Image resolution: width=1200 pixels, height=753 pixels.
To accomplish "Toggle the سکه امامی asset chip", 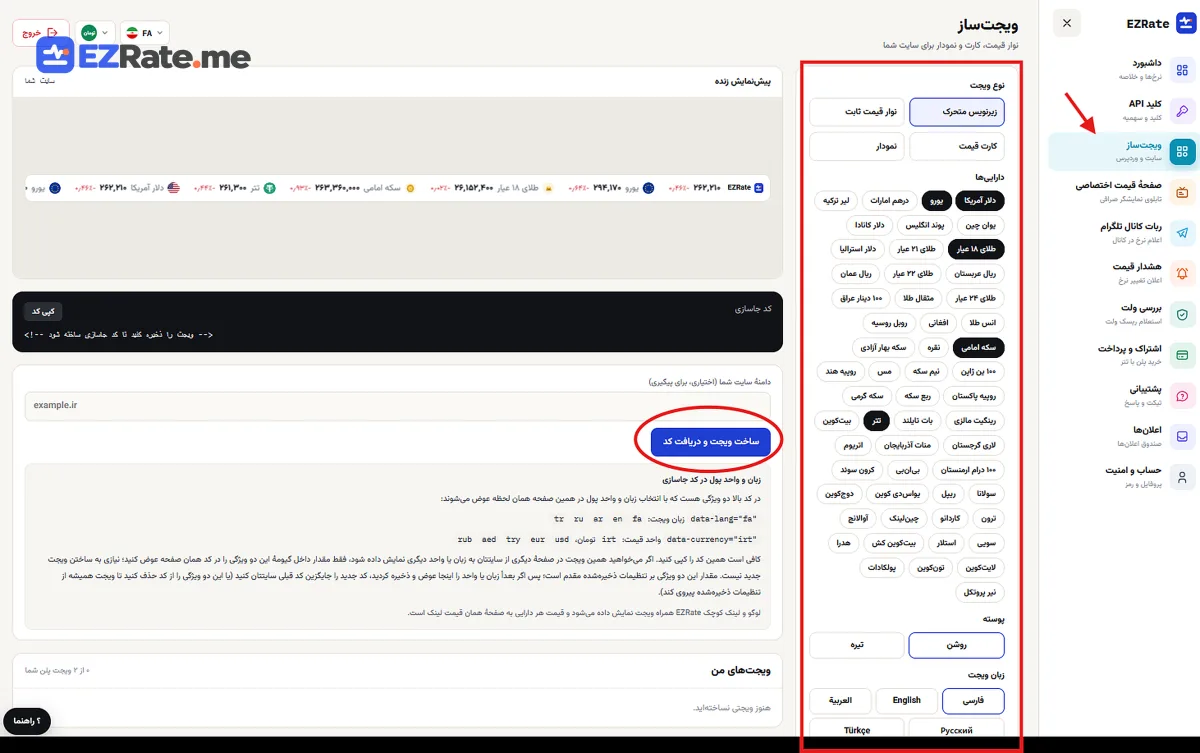I will pyautogui.click(x=978, y=347).
